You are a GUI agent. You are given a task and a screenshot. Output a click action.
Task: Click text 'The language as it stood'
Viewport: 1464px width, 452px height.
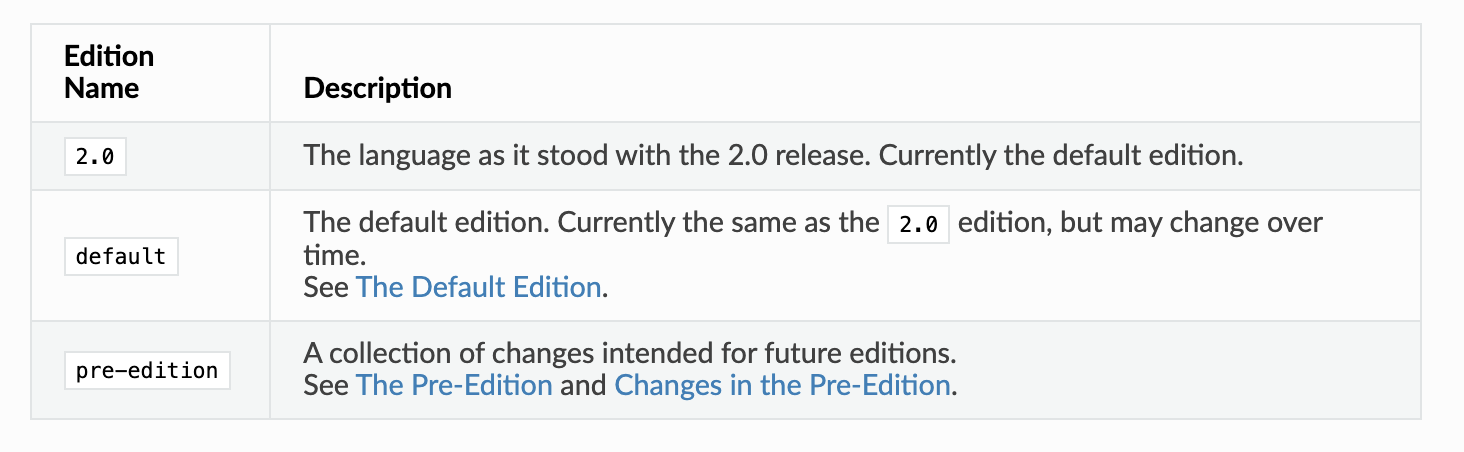(x=443, y=157)
